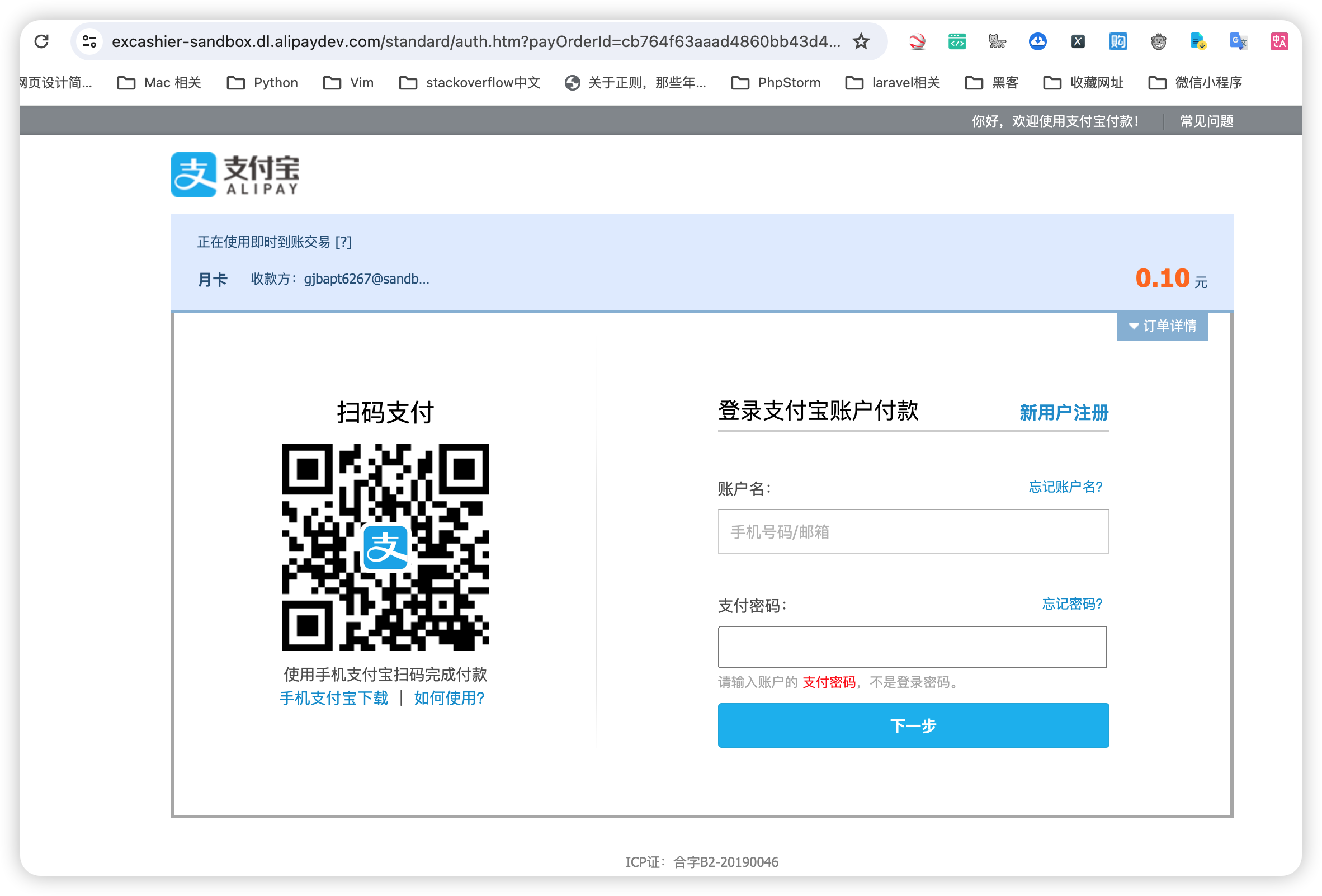Open the 黑客 bookmark folder
The image size is (1322, 896).
(991, 82)
